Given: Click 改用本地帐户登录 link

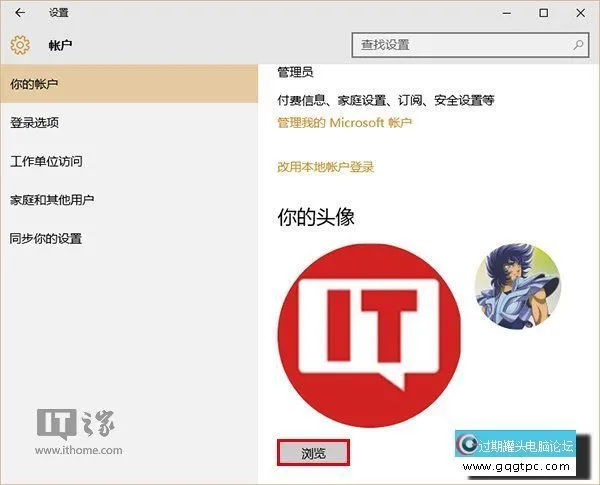Looking at the screenshot, I should tap(325, 167).
